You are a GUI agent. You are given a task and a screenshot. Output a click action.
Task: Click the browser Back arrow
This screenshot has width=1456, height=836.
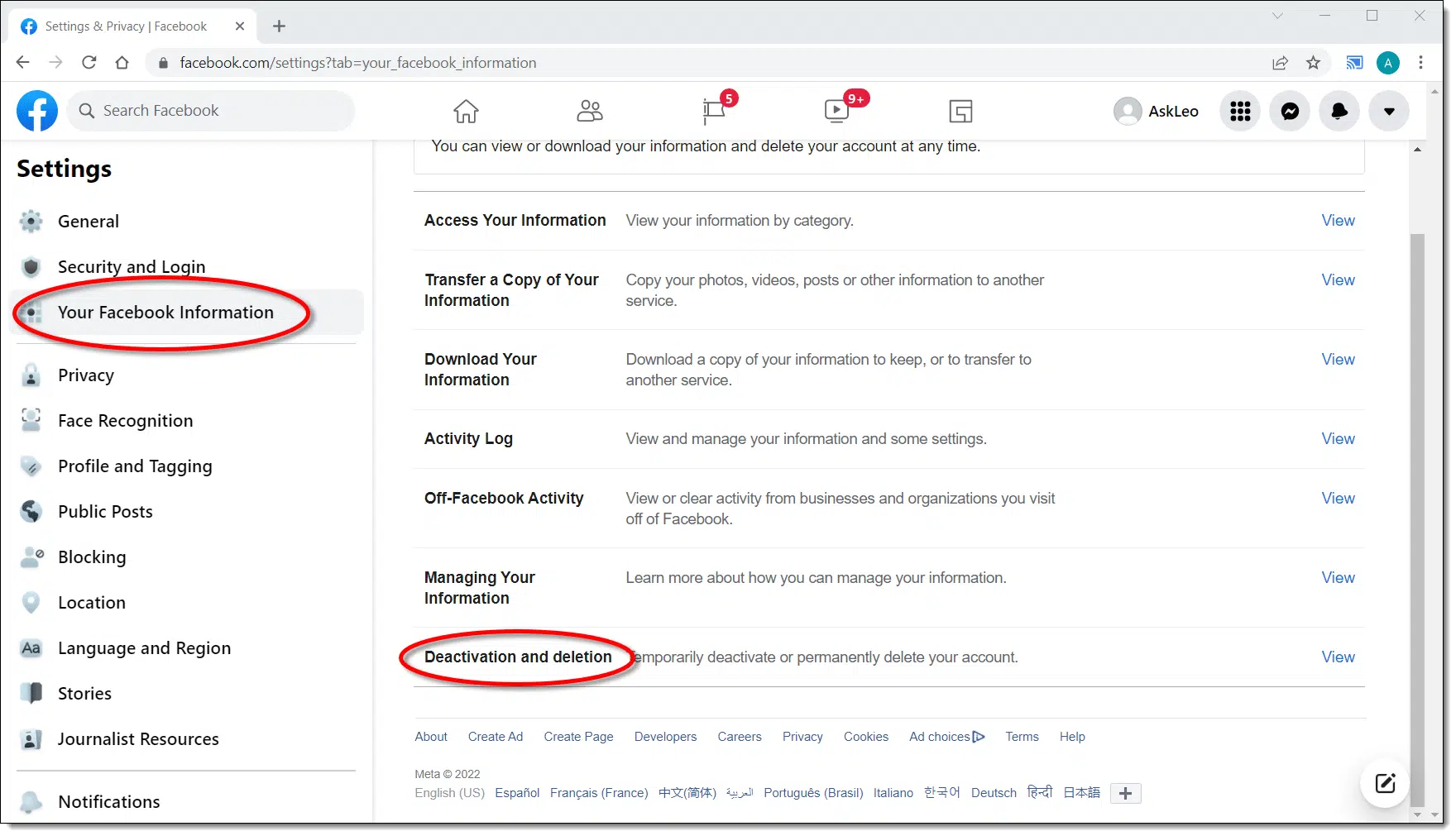click(22, 62)
